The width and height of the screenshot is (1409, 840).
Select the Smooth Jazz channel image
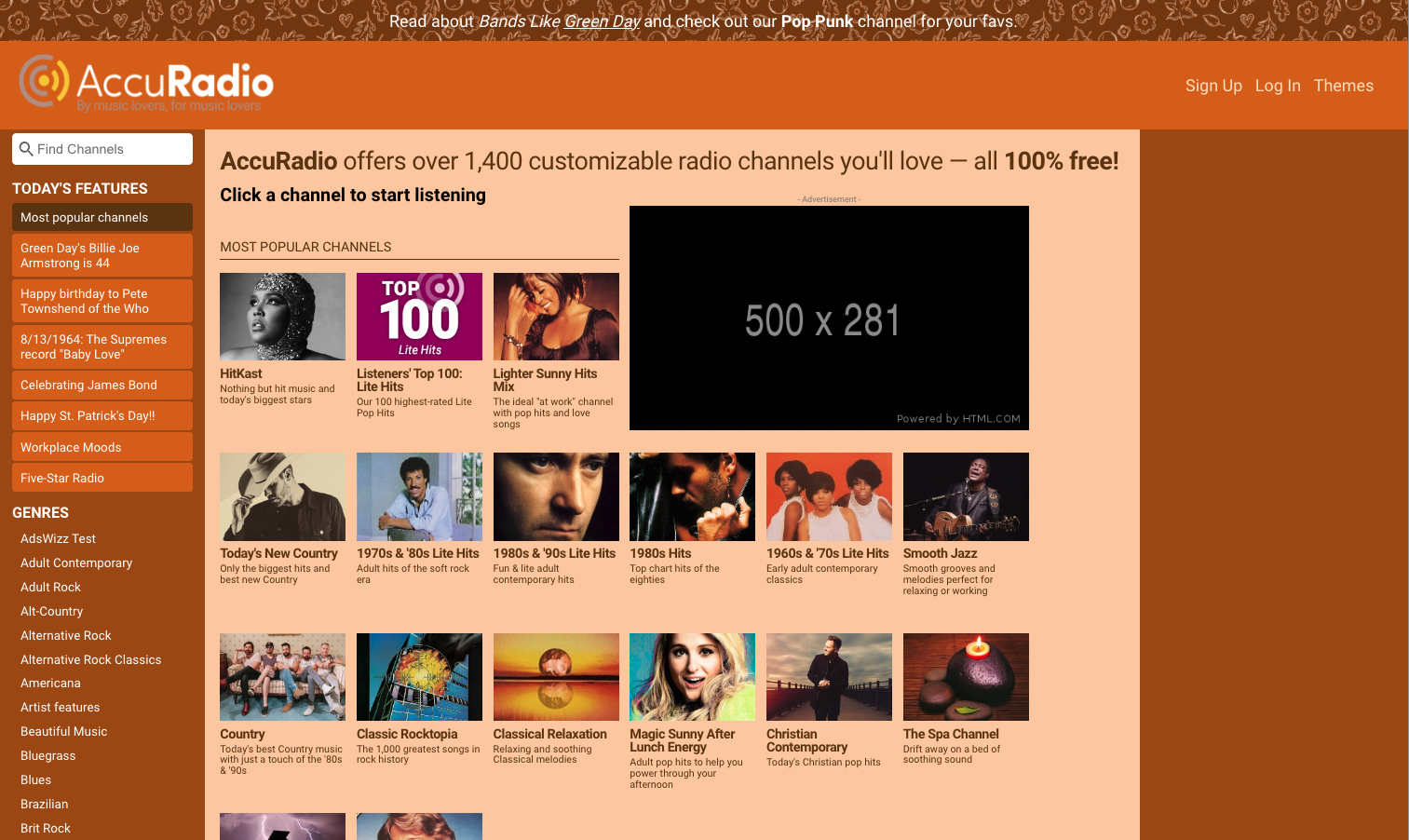coord(966,496)
